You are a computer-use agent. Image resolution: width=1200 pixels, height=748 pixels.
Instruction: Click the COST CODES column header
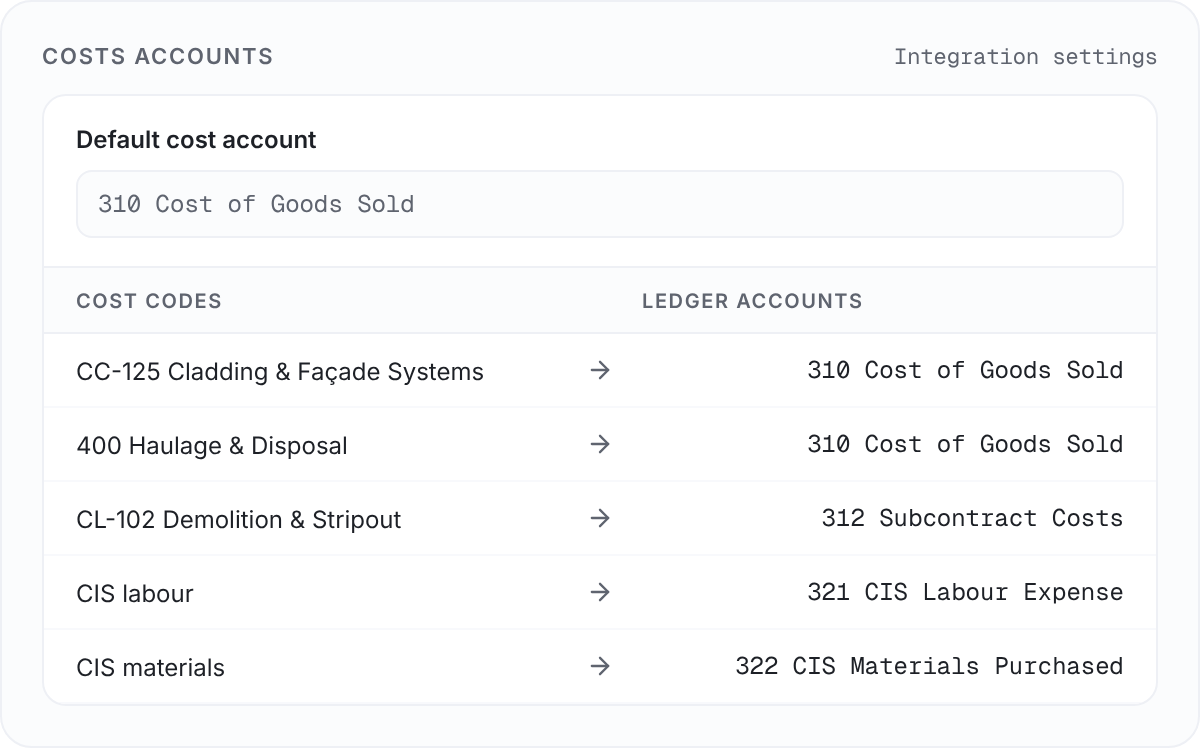click(x=149, y=301)
